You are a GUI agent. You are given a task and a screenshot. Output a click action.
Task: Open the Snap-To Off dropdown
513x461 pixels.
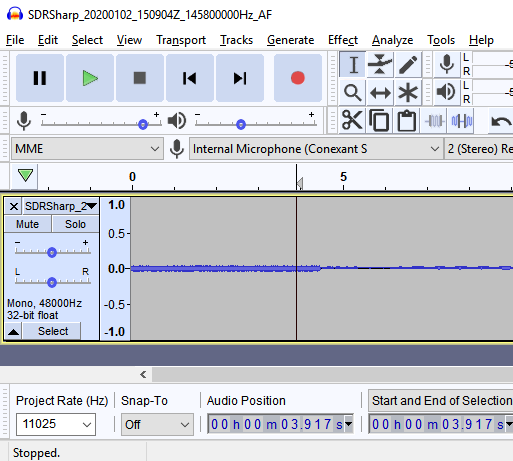[157, 424]
